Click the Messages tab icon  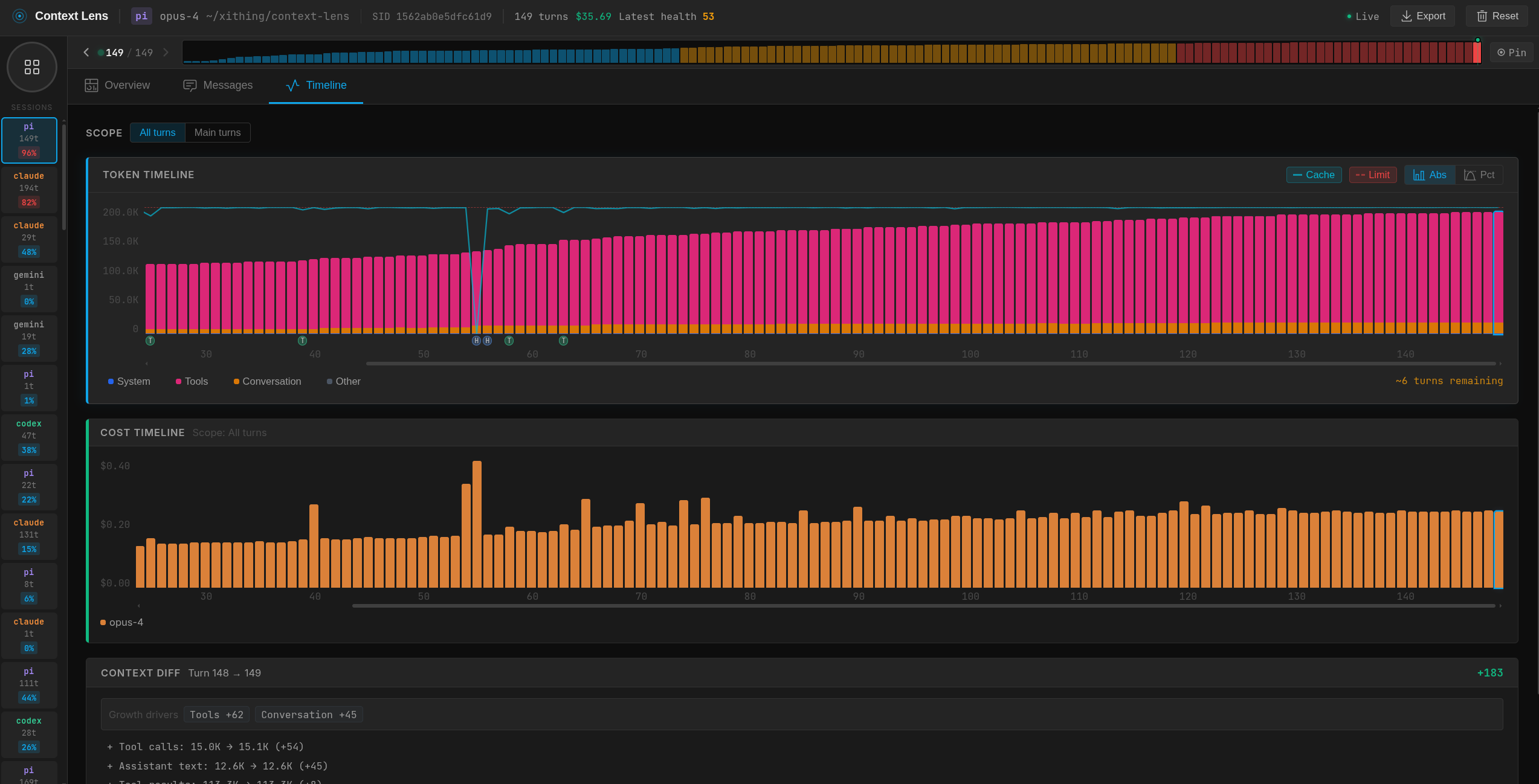pyautogui.click(x=190, y=85)
